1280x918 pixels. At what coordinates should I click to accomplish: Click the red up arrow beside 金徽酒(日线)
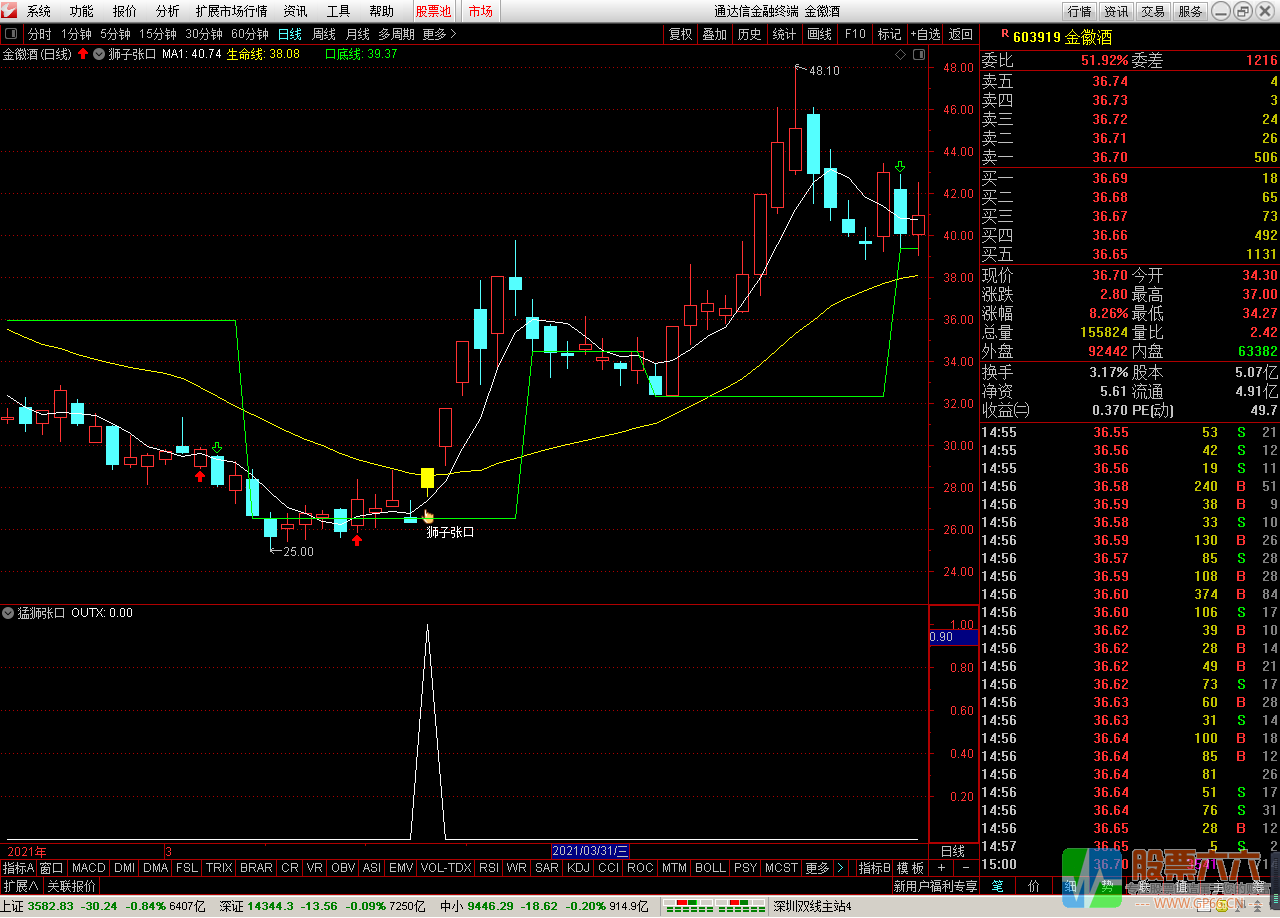[x=83, y=54]
